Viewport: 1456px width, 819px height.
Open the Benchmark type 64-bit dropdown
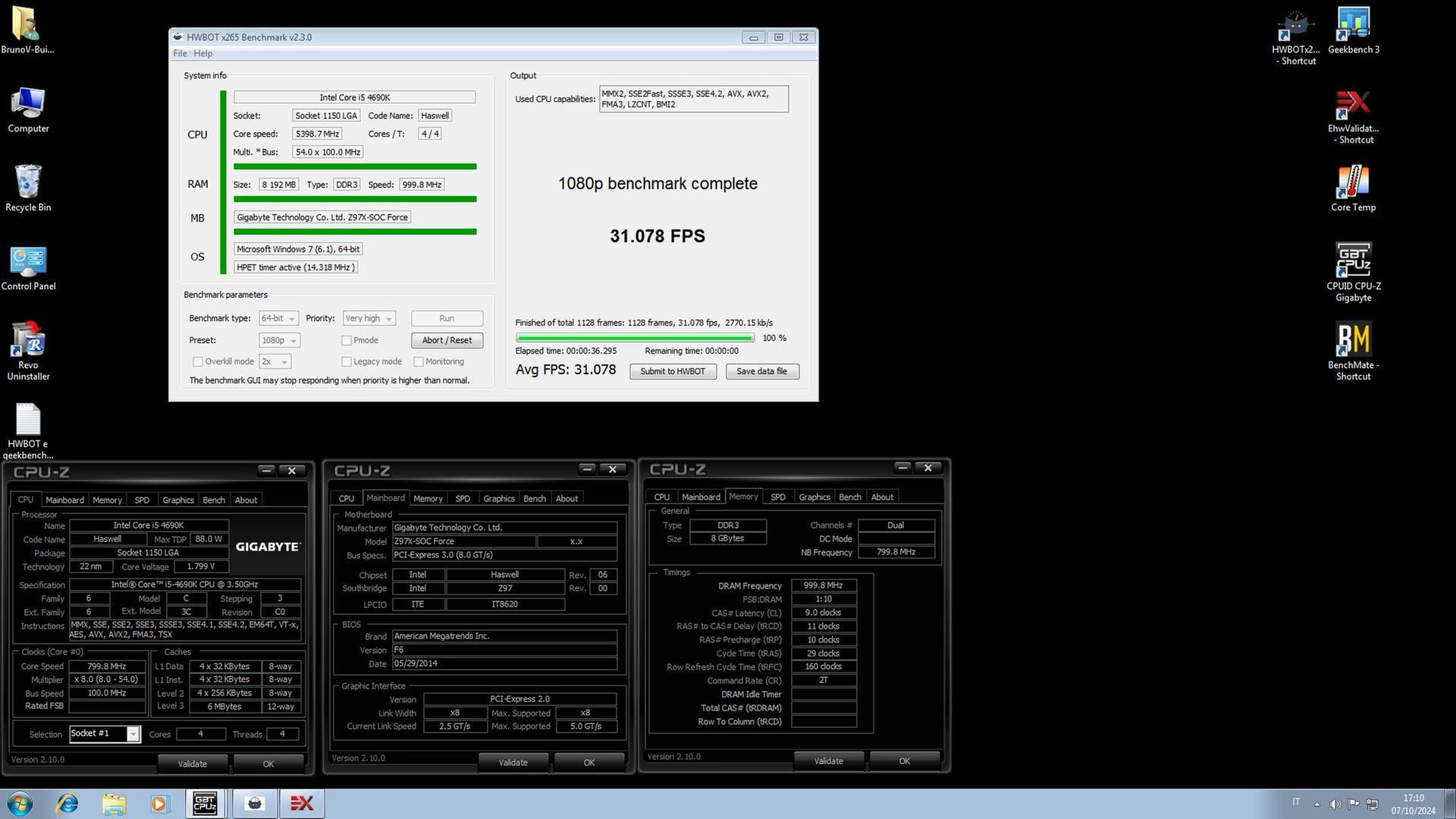coord(278,318)
